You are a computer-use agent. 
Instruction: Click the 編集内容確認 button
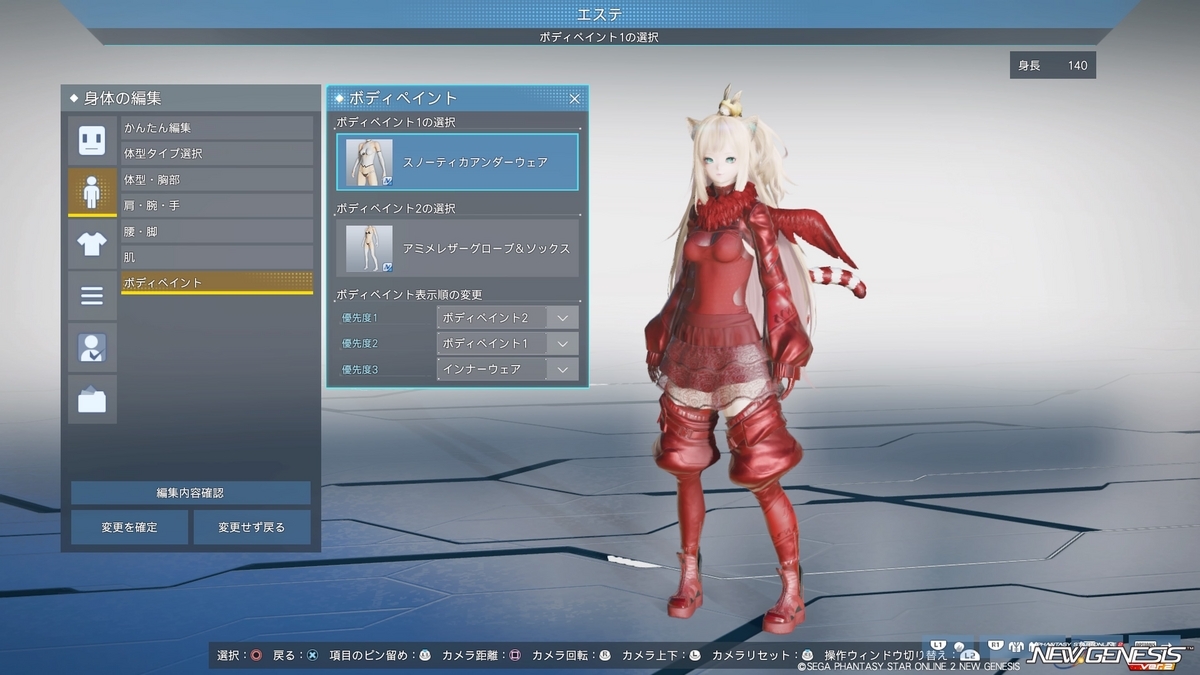pyautogui.click(x=190, y=493)
